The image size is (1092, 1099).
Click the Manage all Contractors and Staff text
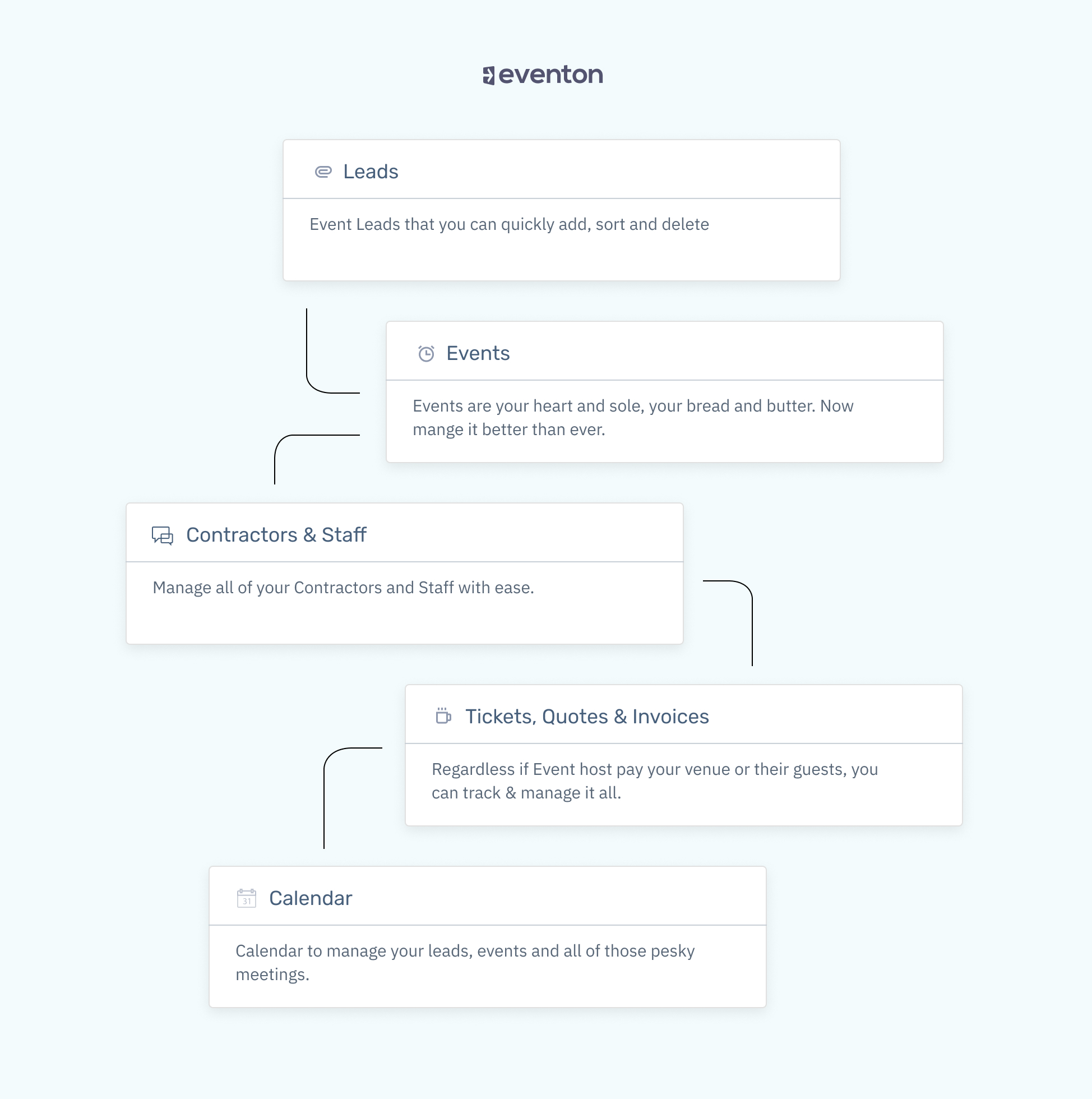pos(344,588)
